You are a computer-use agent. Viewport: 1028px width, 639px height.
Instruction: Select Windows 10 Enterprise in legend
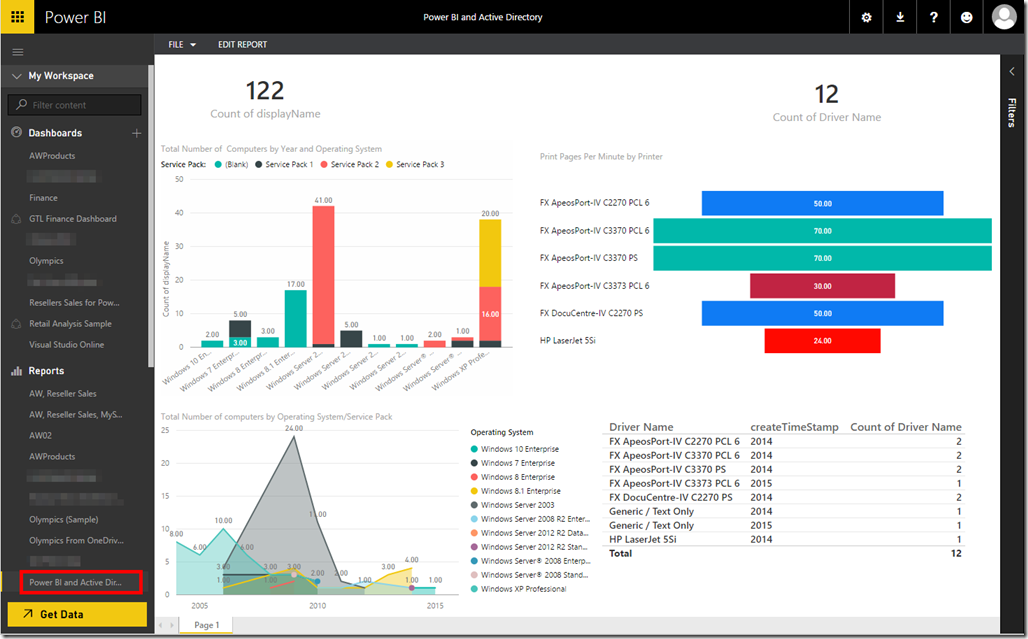(x=515, y=449)
